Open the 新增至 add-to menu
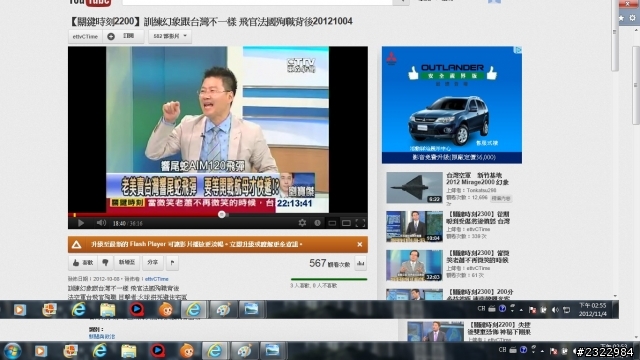 point(127,262)
